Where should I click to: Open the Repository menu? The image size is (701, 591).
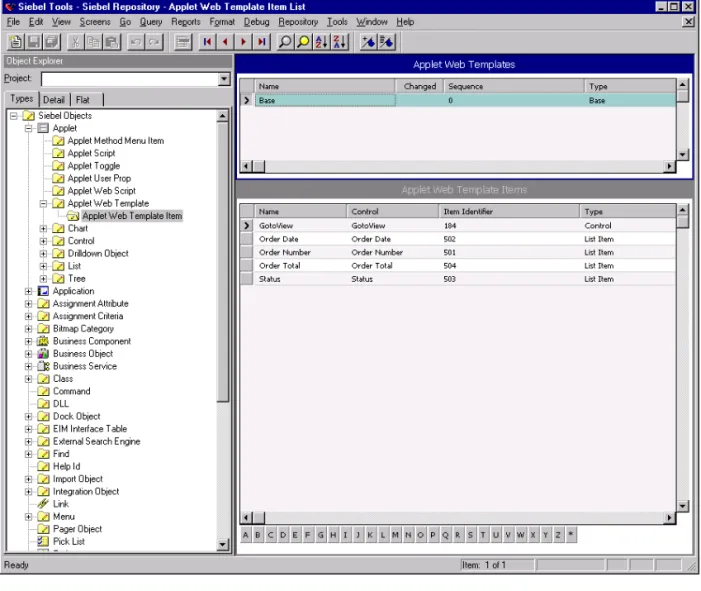[298, 21]
